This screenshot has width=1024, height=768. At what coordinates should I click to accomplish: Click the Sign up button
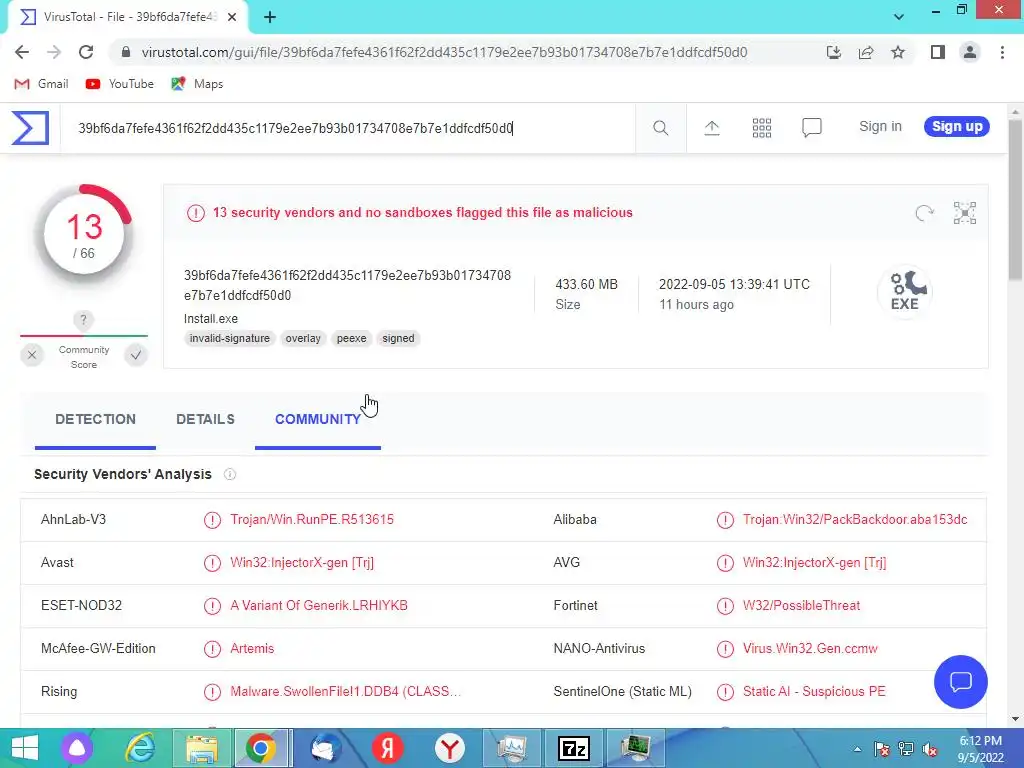957,127
